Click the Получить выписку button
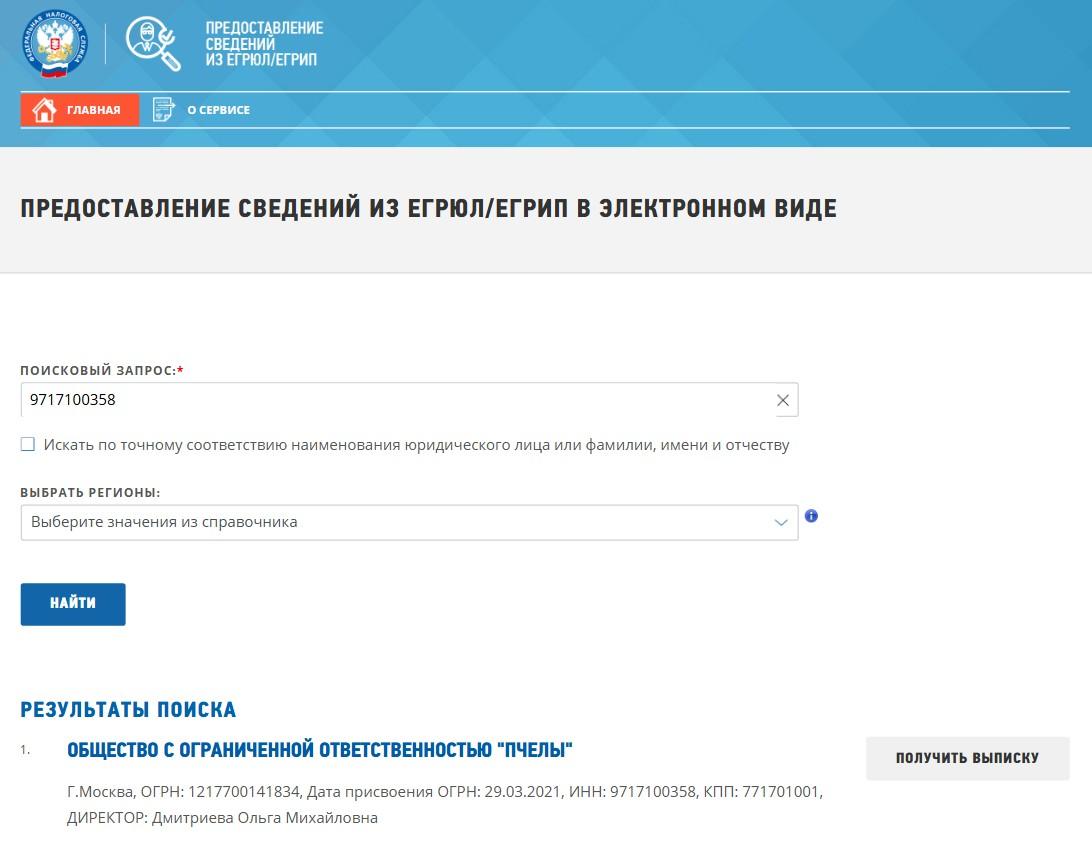Image resolution: width=1092 pixels, height=841 pixels. tap(967, 758)
